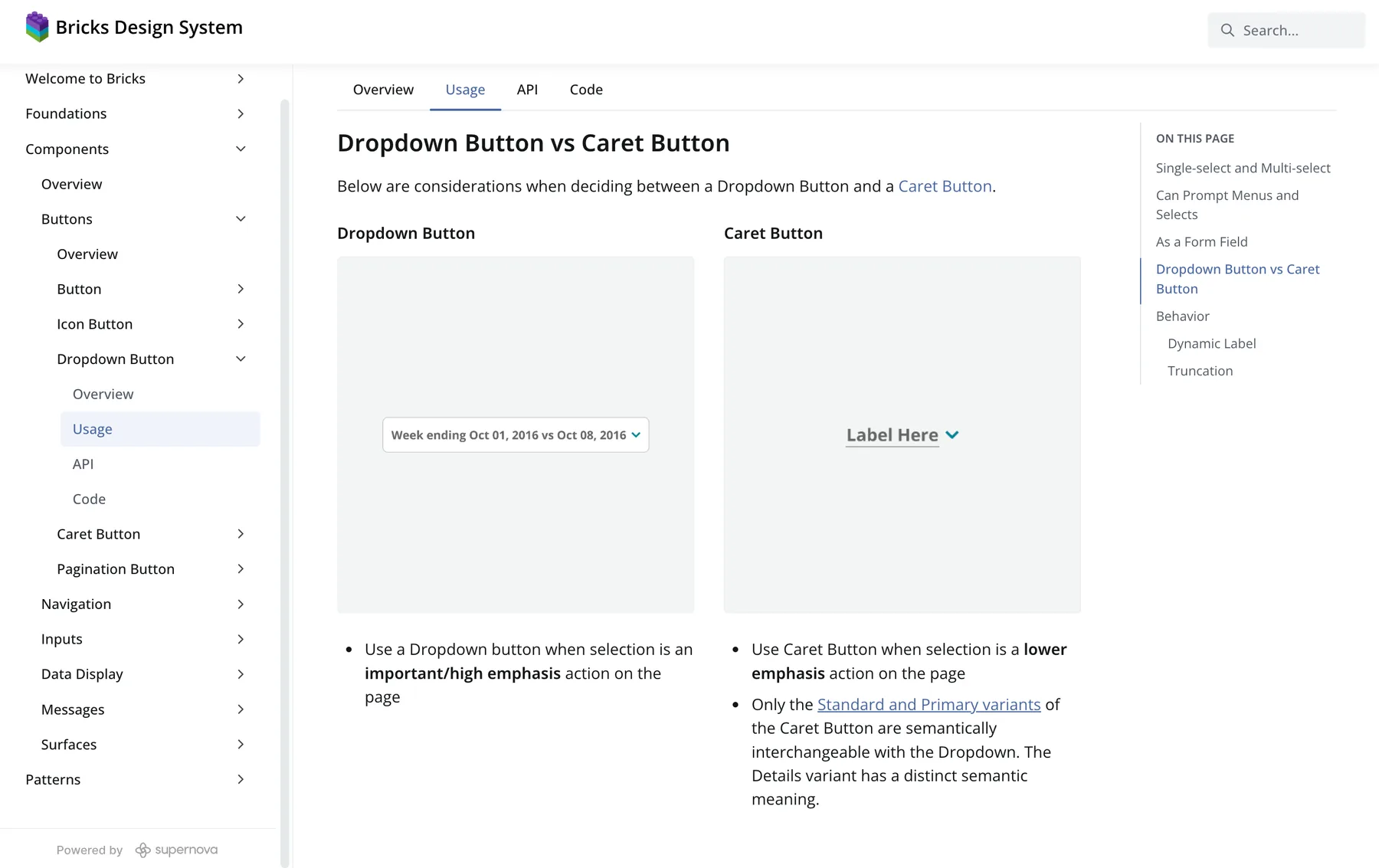
Task: Select Usage under Dropdown Button sidebar
Action: click(160, 429)
